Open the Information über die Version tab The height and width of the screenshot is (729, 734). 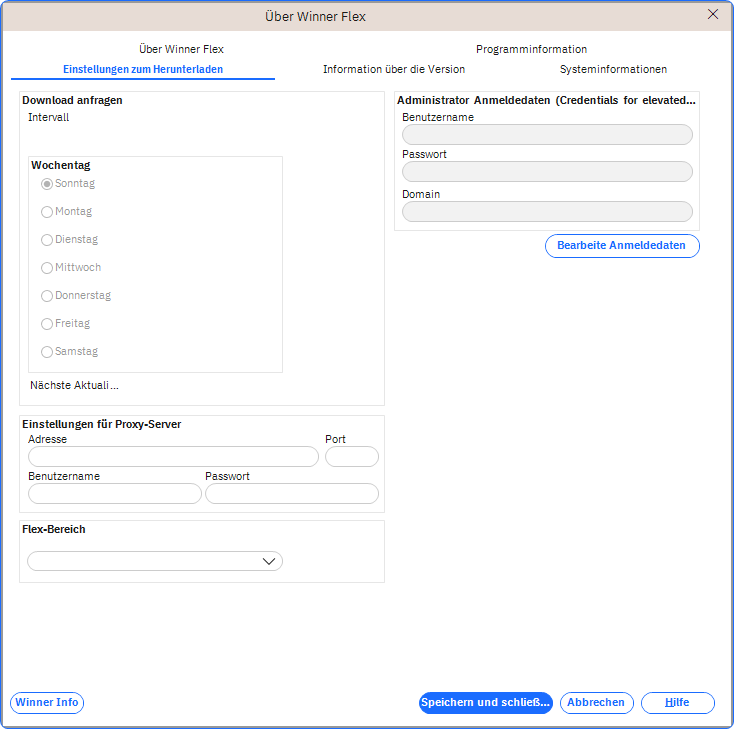click(x=394, y=69)
